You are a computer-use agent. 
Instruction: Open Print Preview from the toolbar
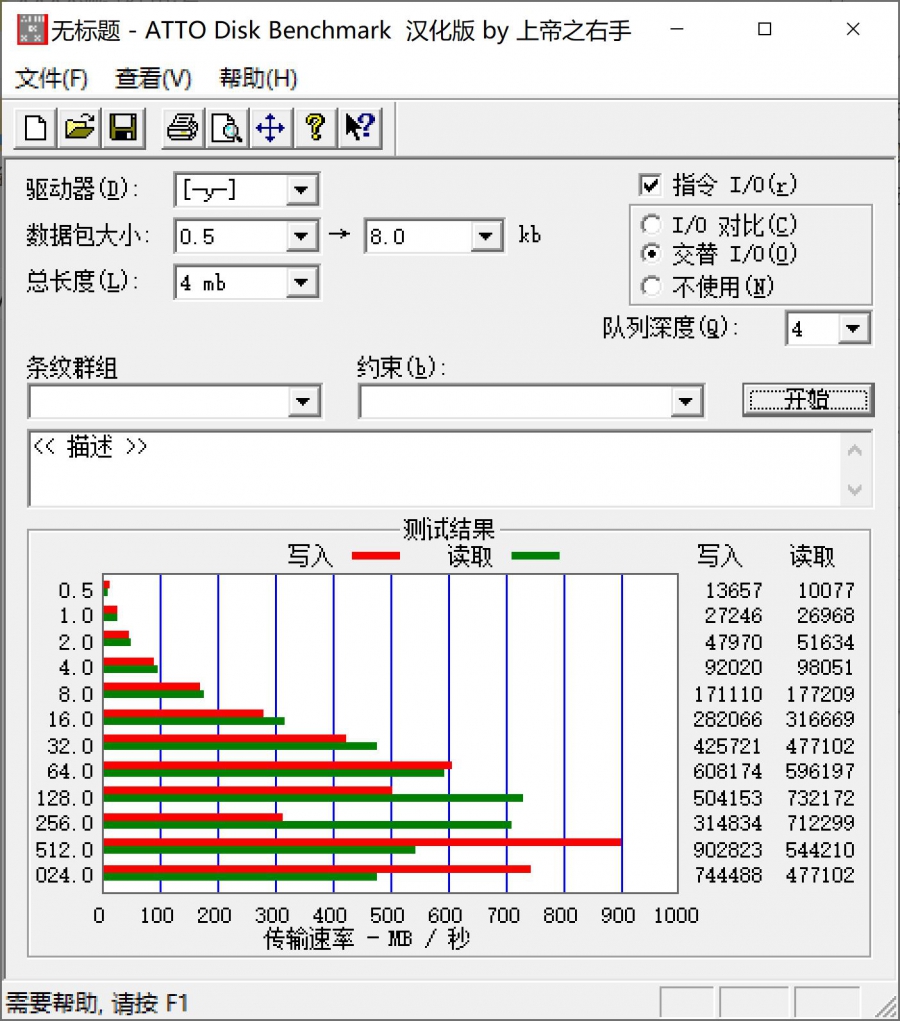point(227,128)
